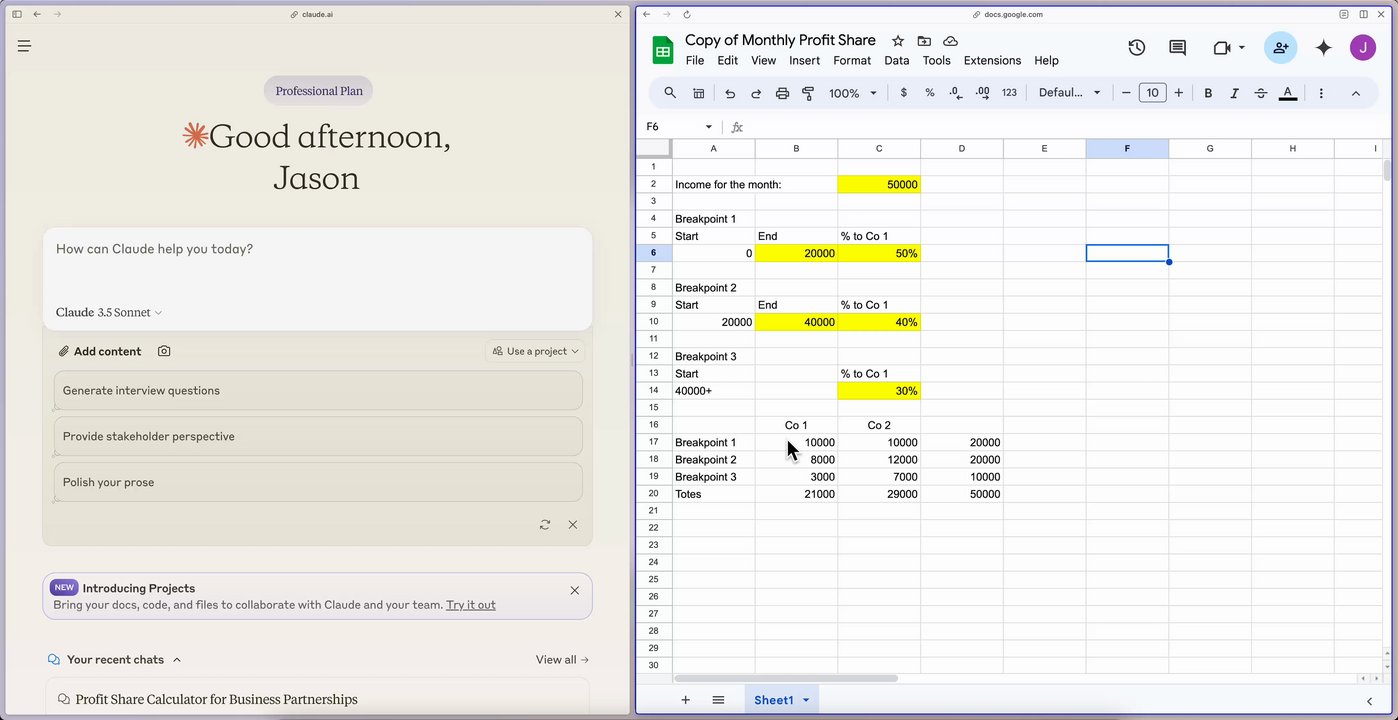Open the text color picker
Viewport: 1398px width, 720px height.
[x=1288, y=93]
